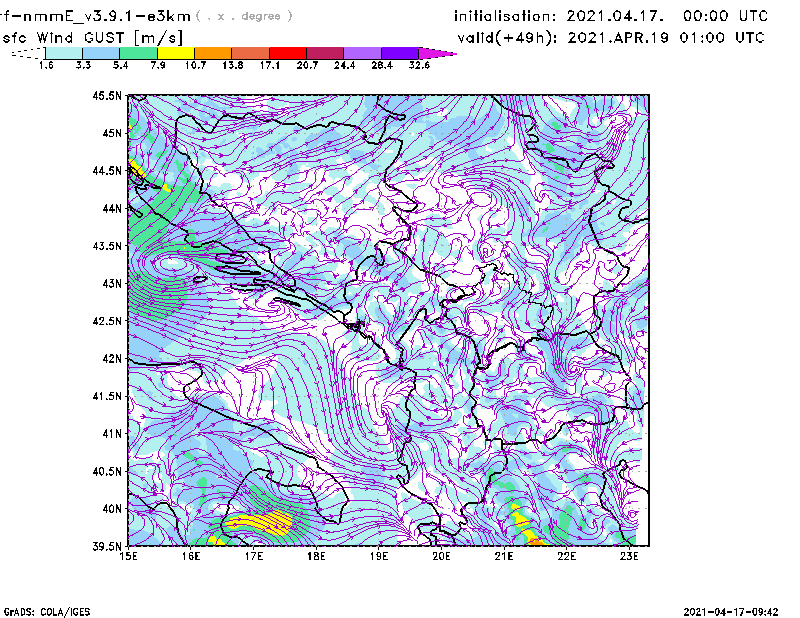Click the light cyan 1.6–3.3 legend swatch
The width and height of the screenshot is (800, 618).
(64, 53)
